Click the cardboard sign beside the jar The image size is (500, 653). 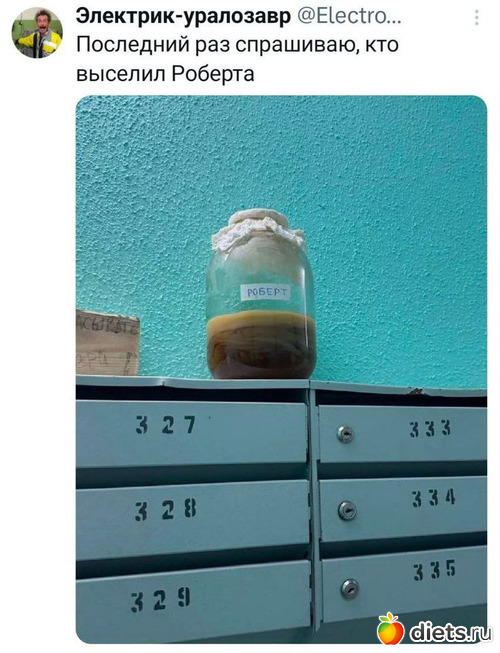click(107, 343)
